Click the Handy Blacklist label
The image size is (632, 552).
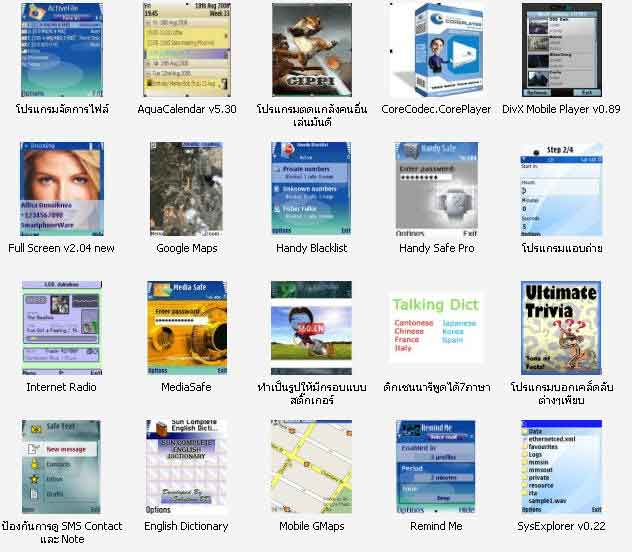tap(312, 248)
